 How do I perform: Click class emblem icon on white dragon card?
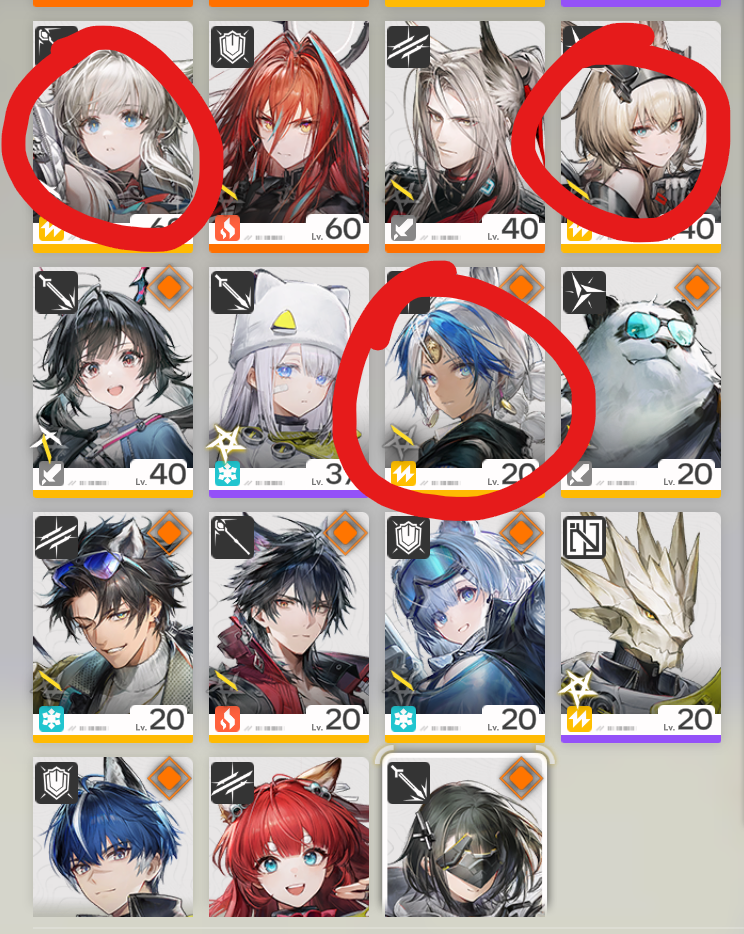click(x=584, y=537)
